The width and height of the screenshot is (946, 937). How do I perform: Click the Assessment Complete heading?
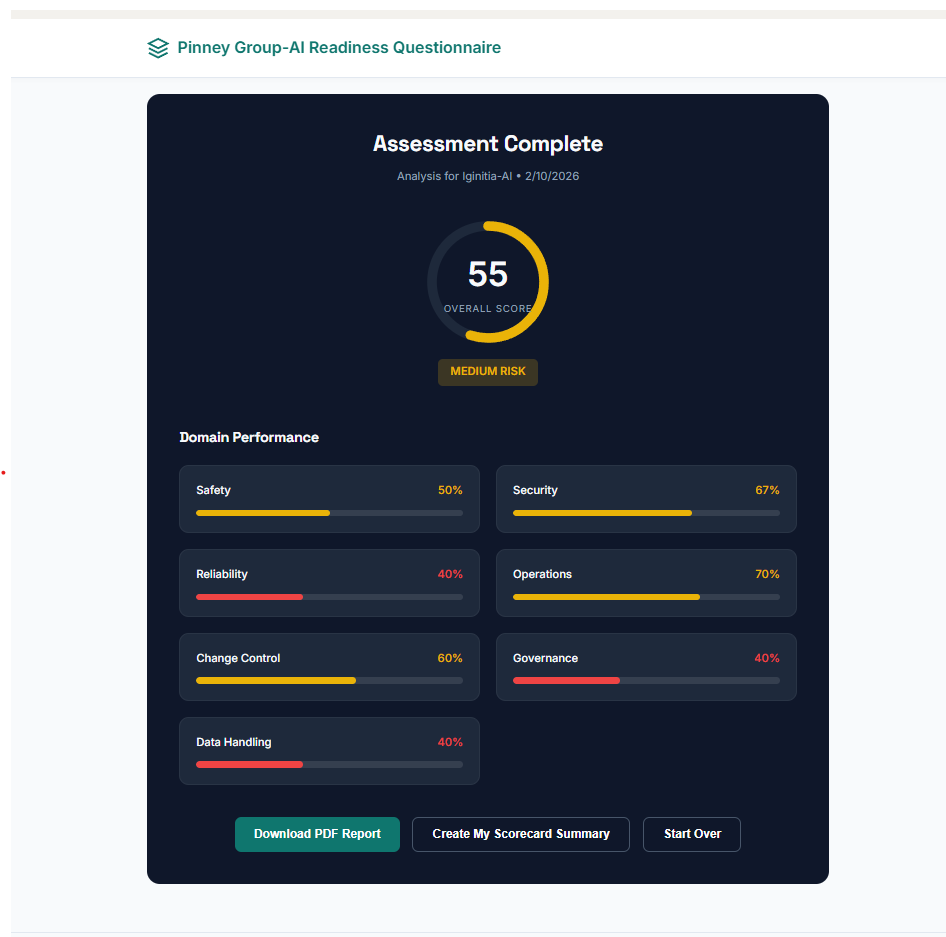pos(488,144)
